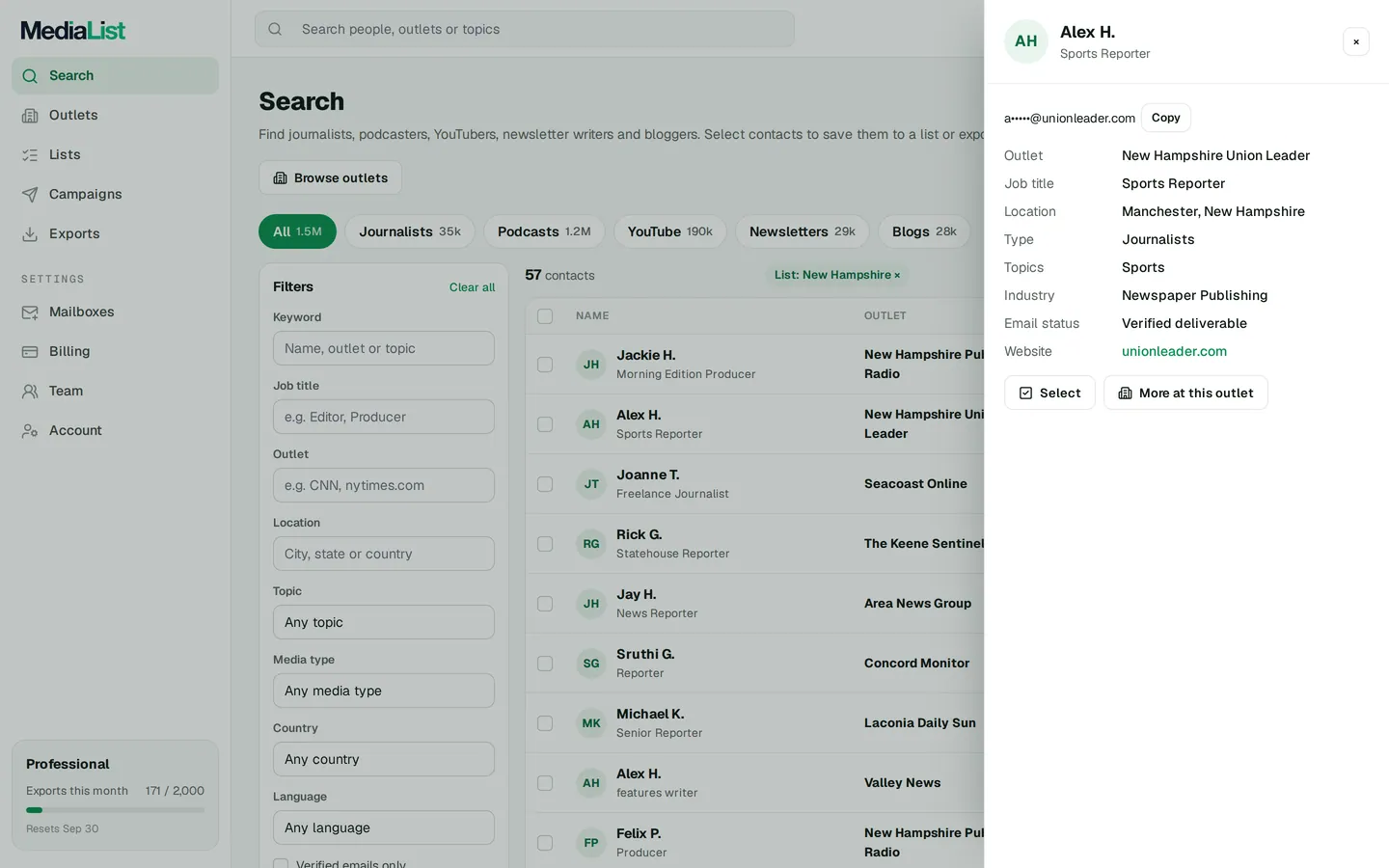Check the box for Joanne T.

pyautogui.click(x=545, y=484)
